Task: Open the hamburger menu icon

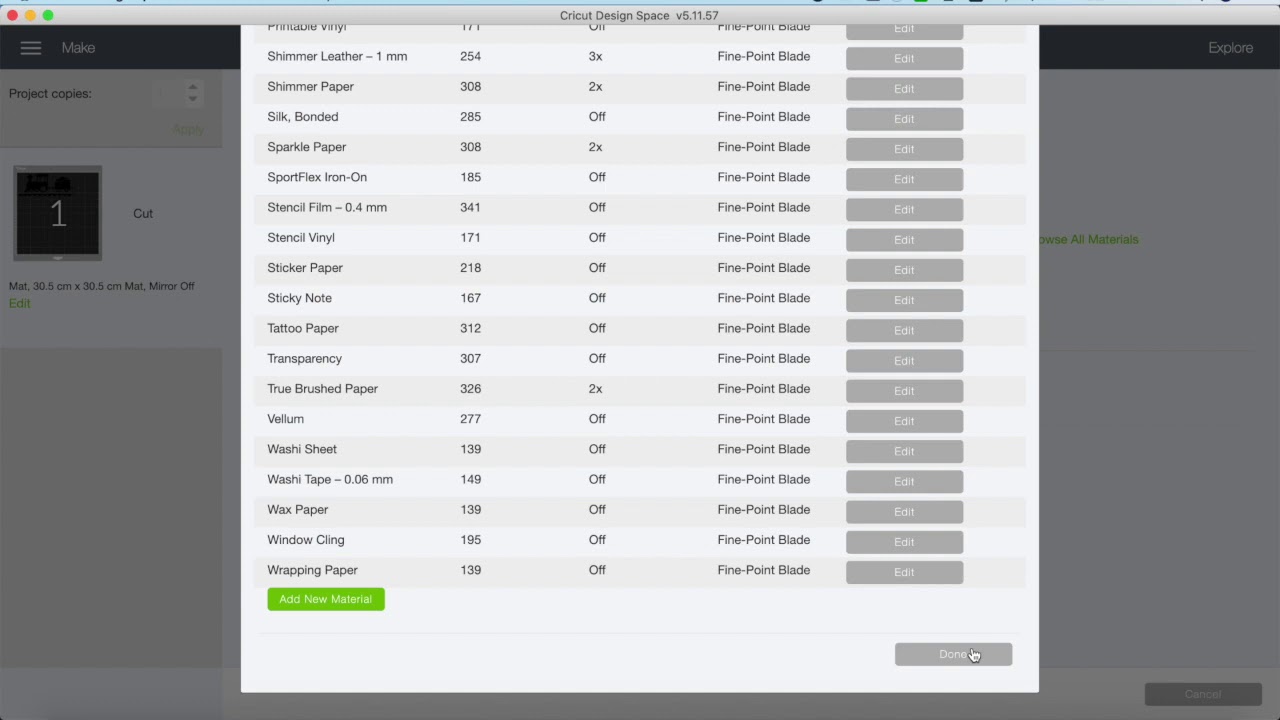Action: 31,48
